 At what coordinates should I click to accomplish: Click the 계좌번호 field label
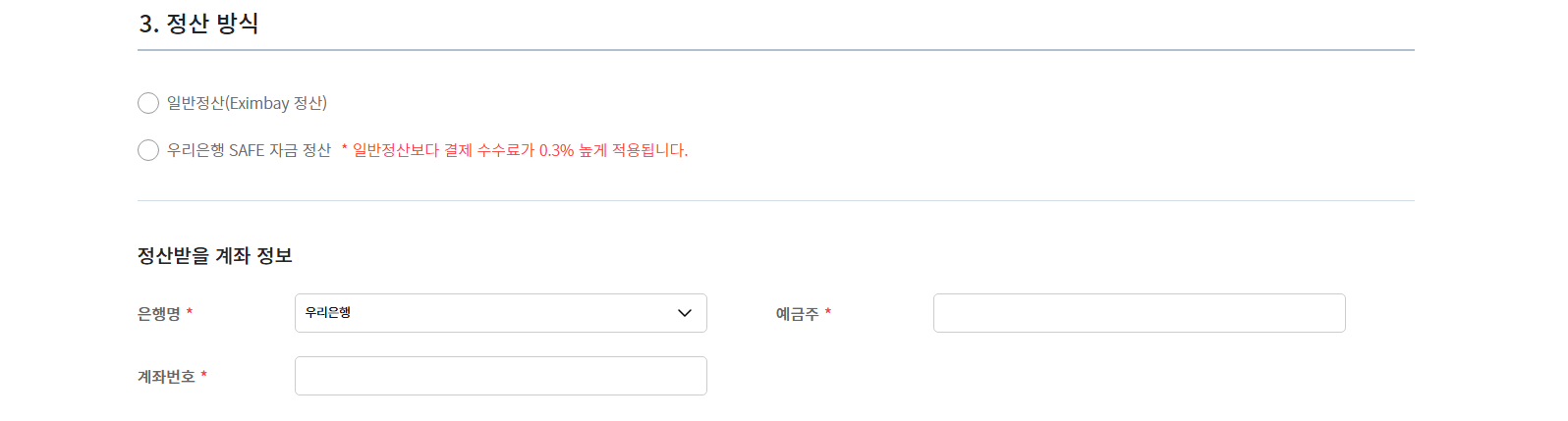[166, 377]
